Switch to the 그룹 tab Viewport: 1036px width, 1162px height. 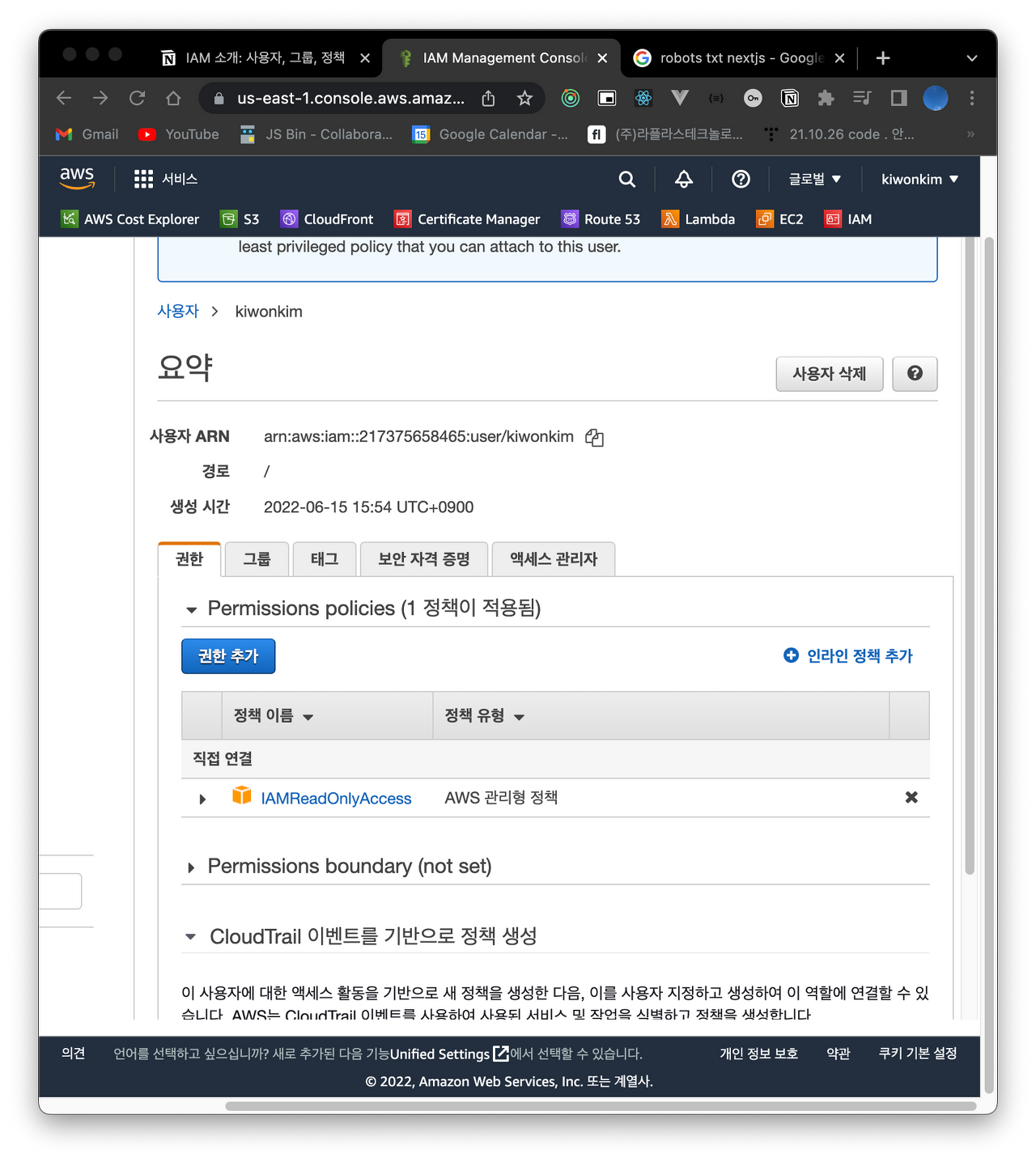pyautogui.click(x=257, y=559)
